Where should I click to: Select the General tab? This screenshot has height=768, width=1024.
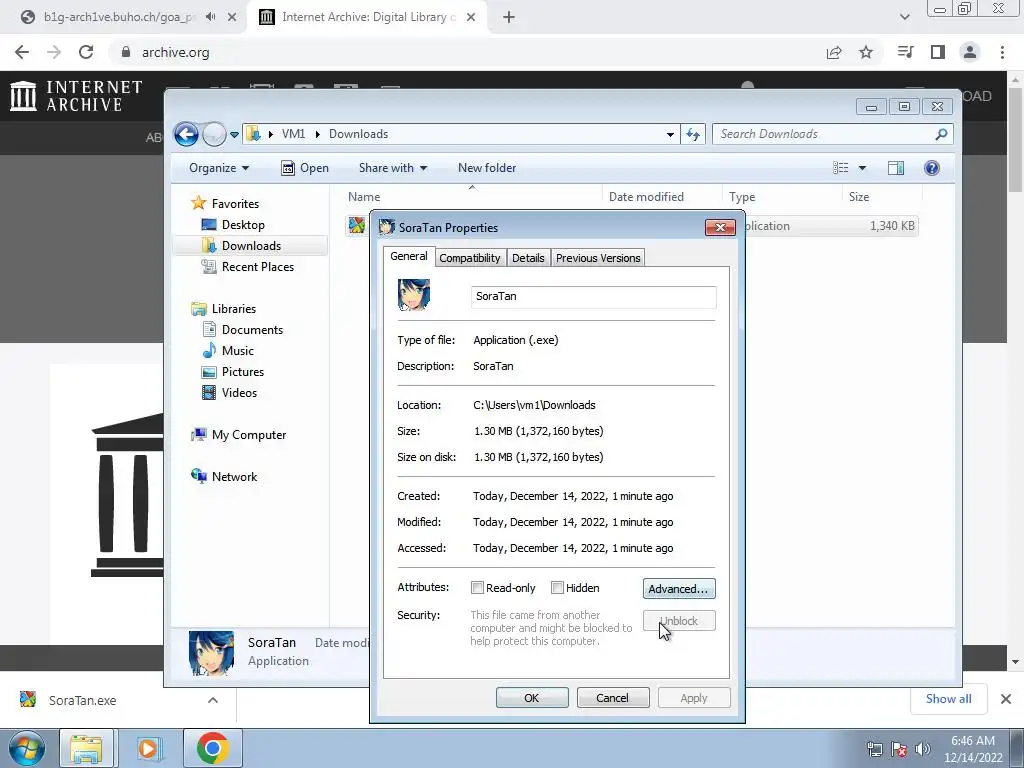[x=409, y=256]
